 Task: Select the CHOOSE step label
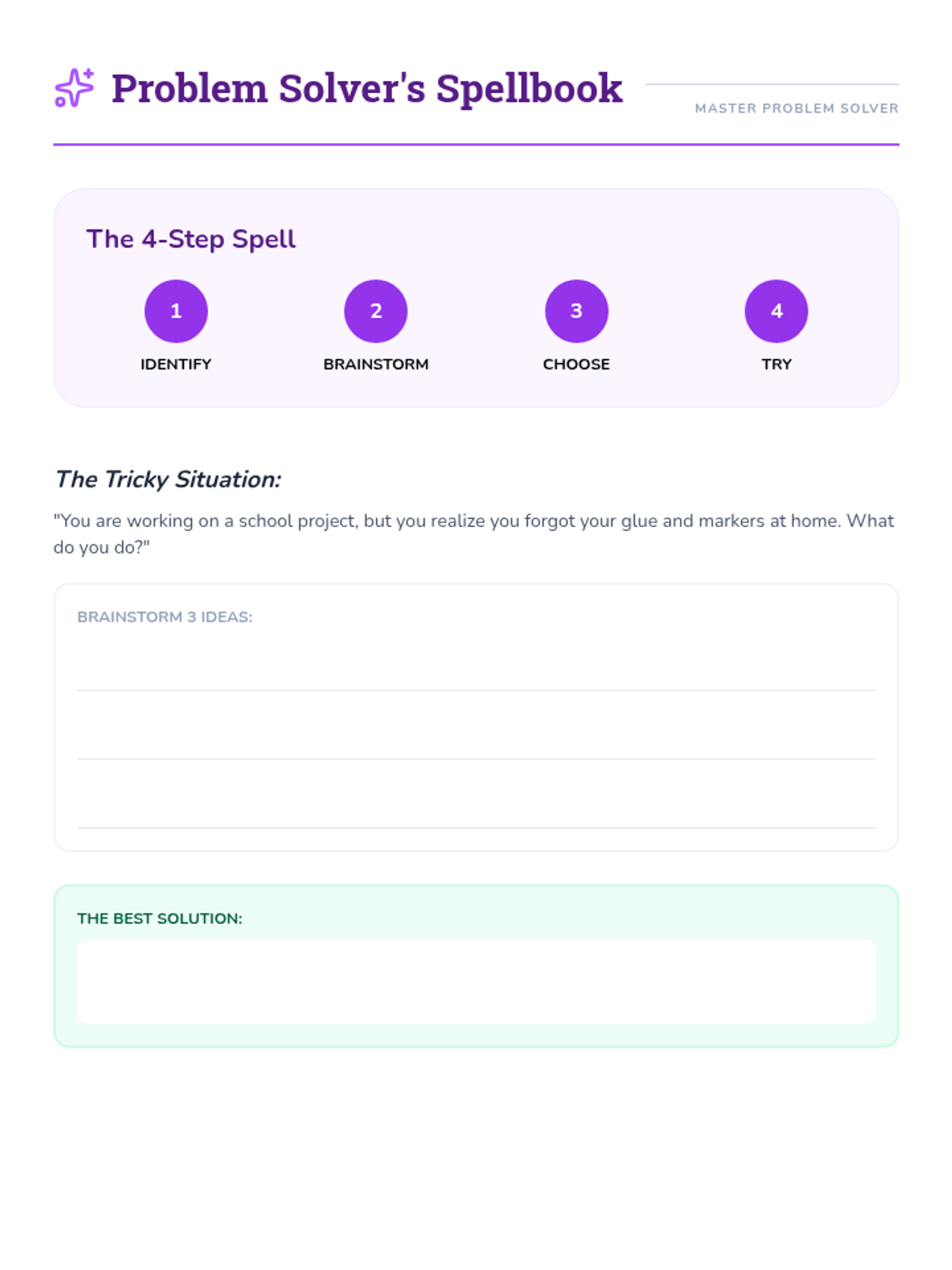[577, 364]
